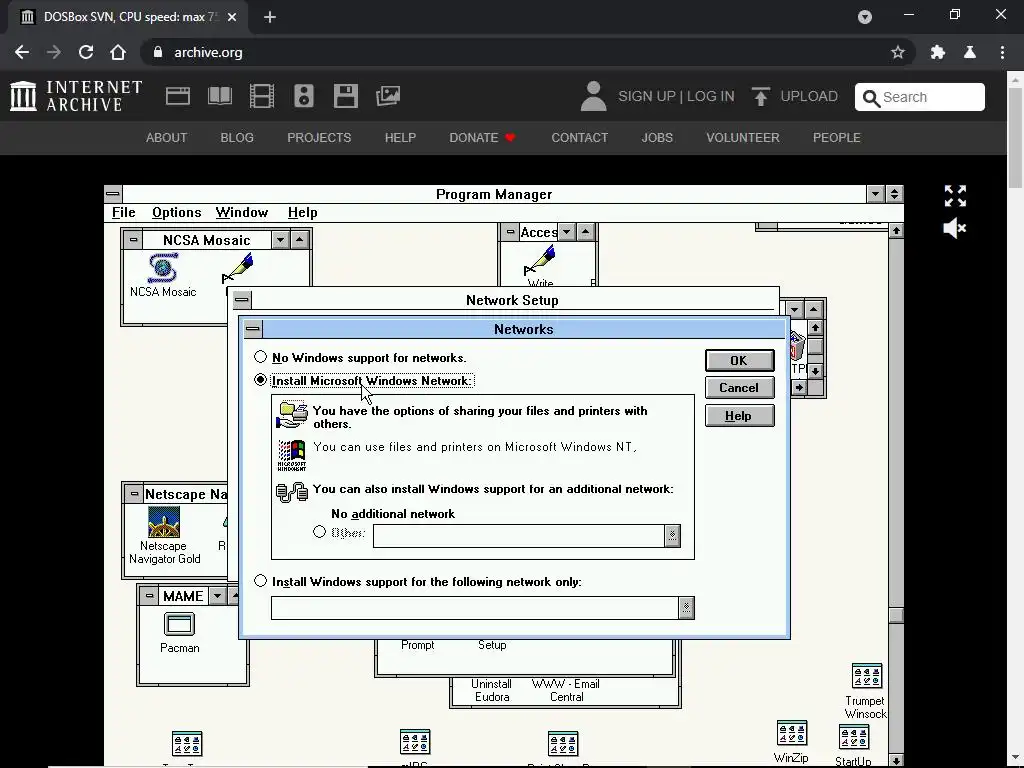1024x768 pixels.
Task: Select the Other additional network radio
Action: 319,532
